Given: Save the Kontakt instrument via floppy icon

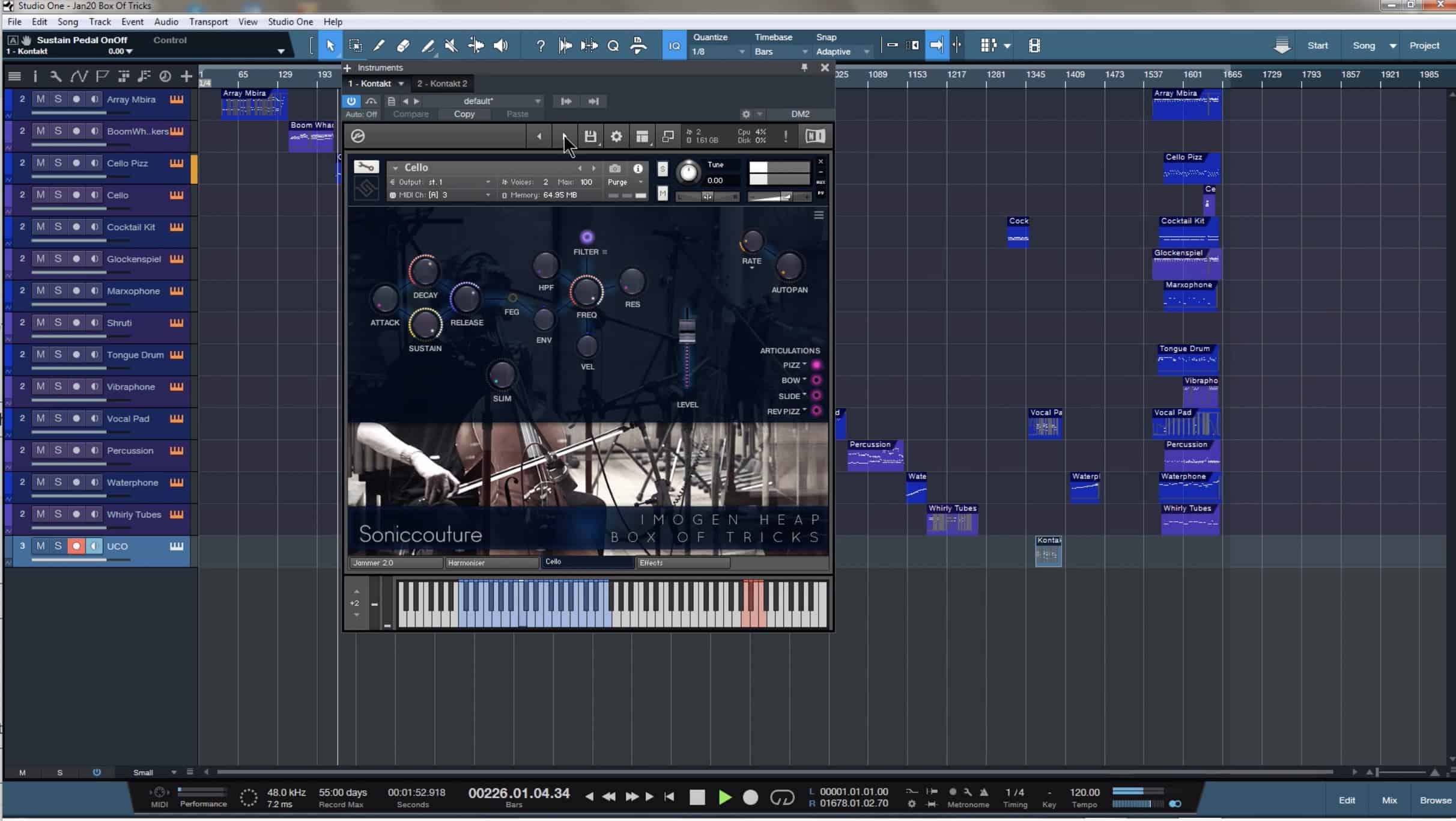Looking at the screenshot, I should [x=590, y=136].
